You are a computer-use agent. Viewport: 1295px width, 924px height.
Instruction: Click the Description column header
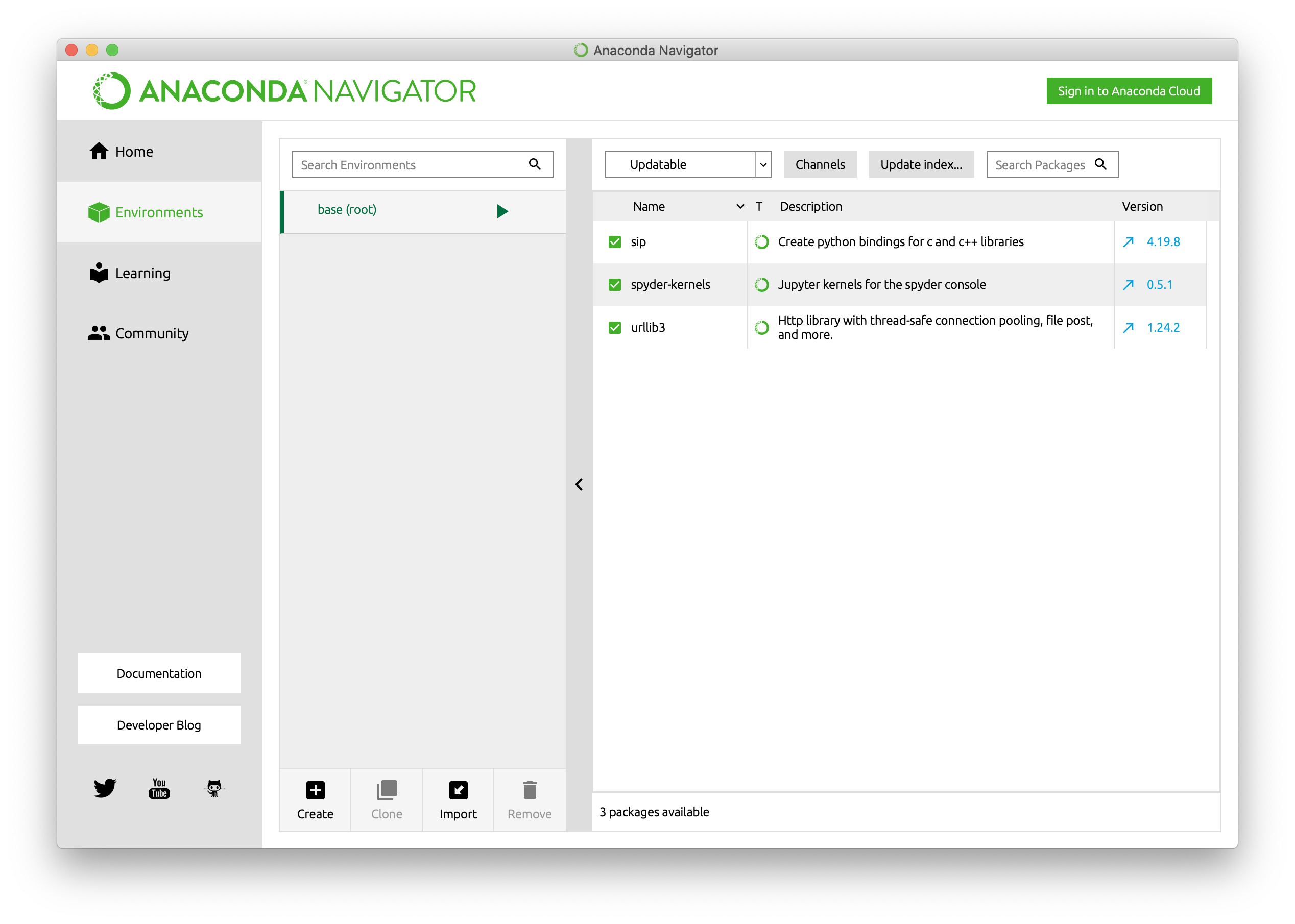(811, 207)
